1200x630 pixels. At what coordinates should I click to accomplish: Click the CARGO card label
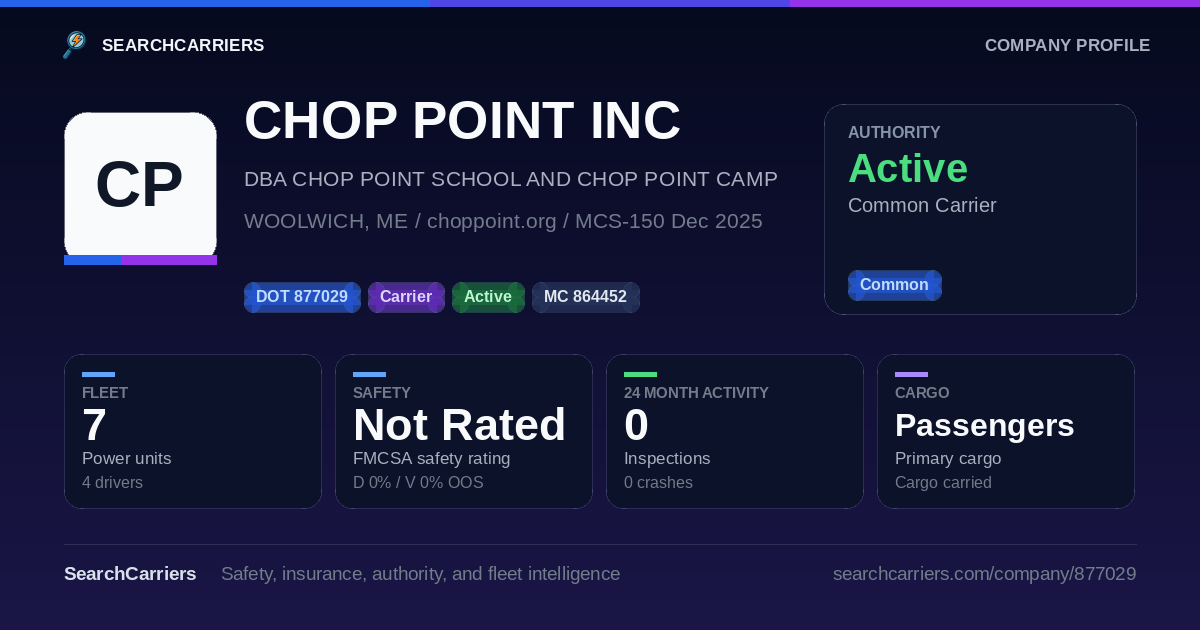(922, 393)
